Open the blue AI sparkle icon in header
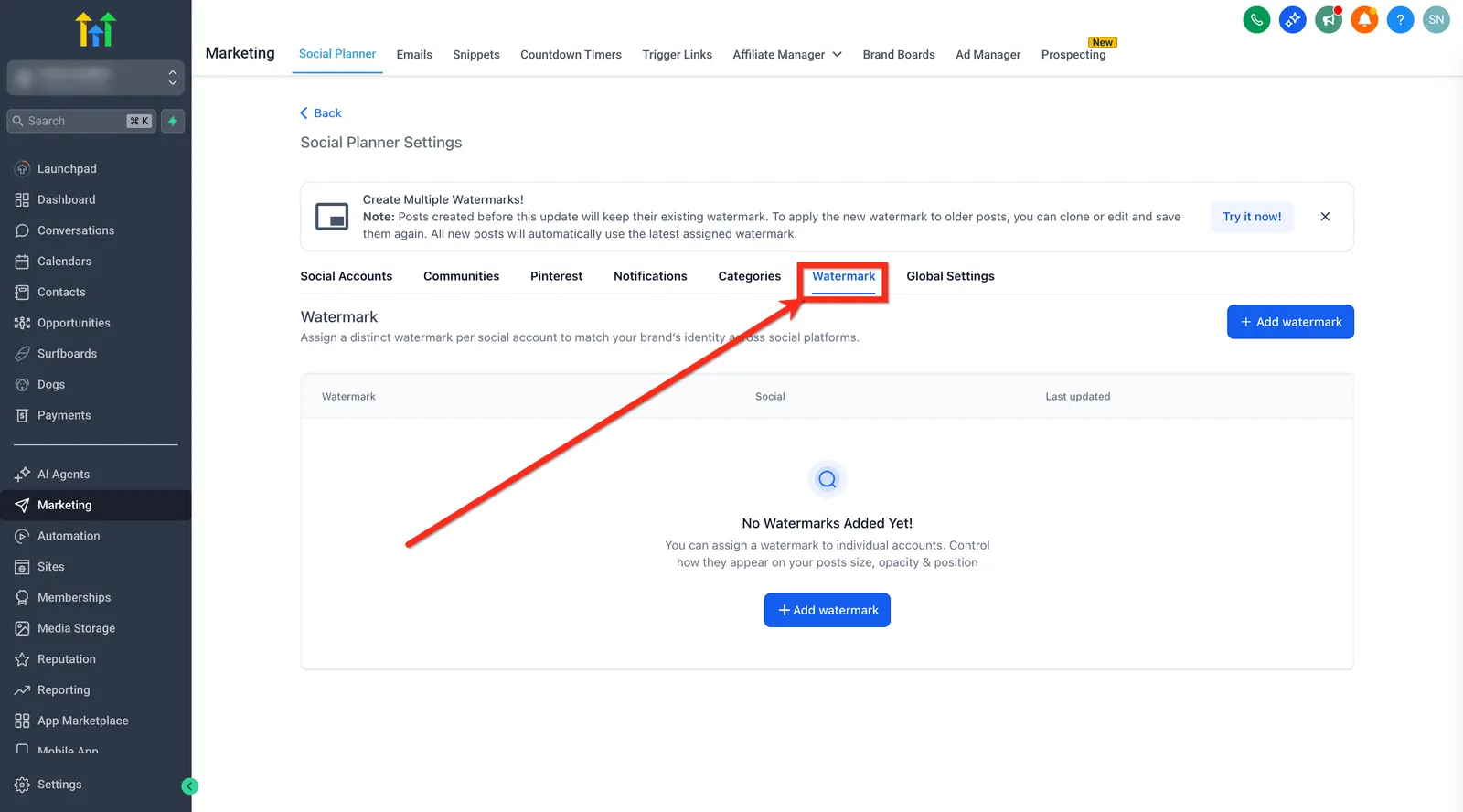1463x812 pixels. [x=1292, y=19]
